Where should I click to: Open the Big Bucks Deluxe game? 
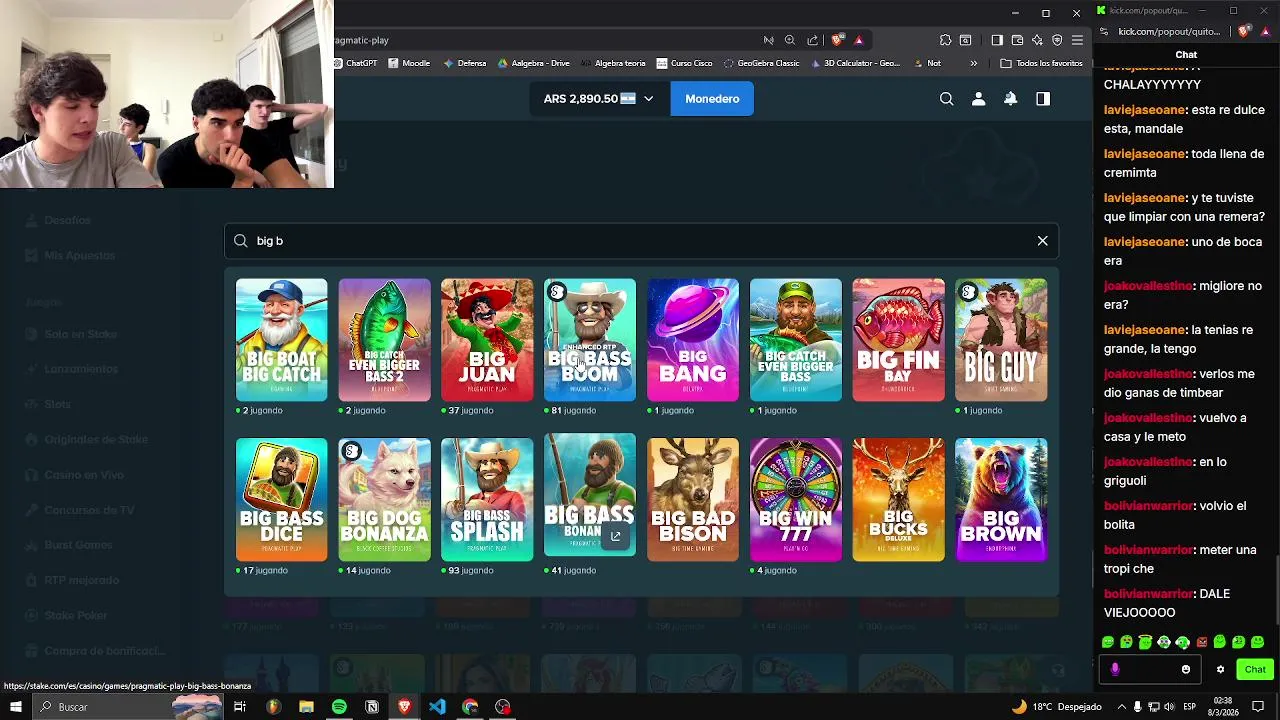click(898, 500)
